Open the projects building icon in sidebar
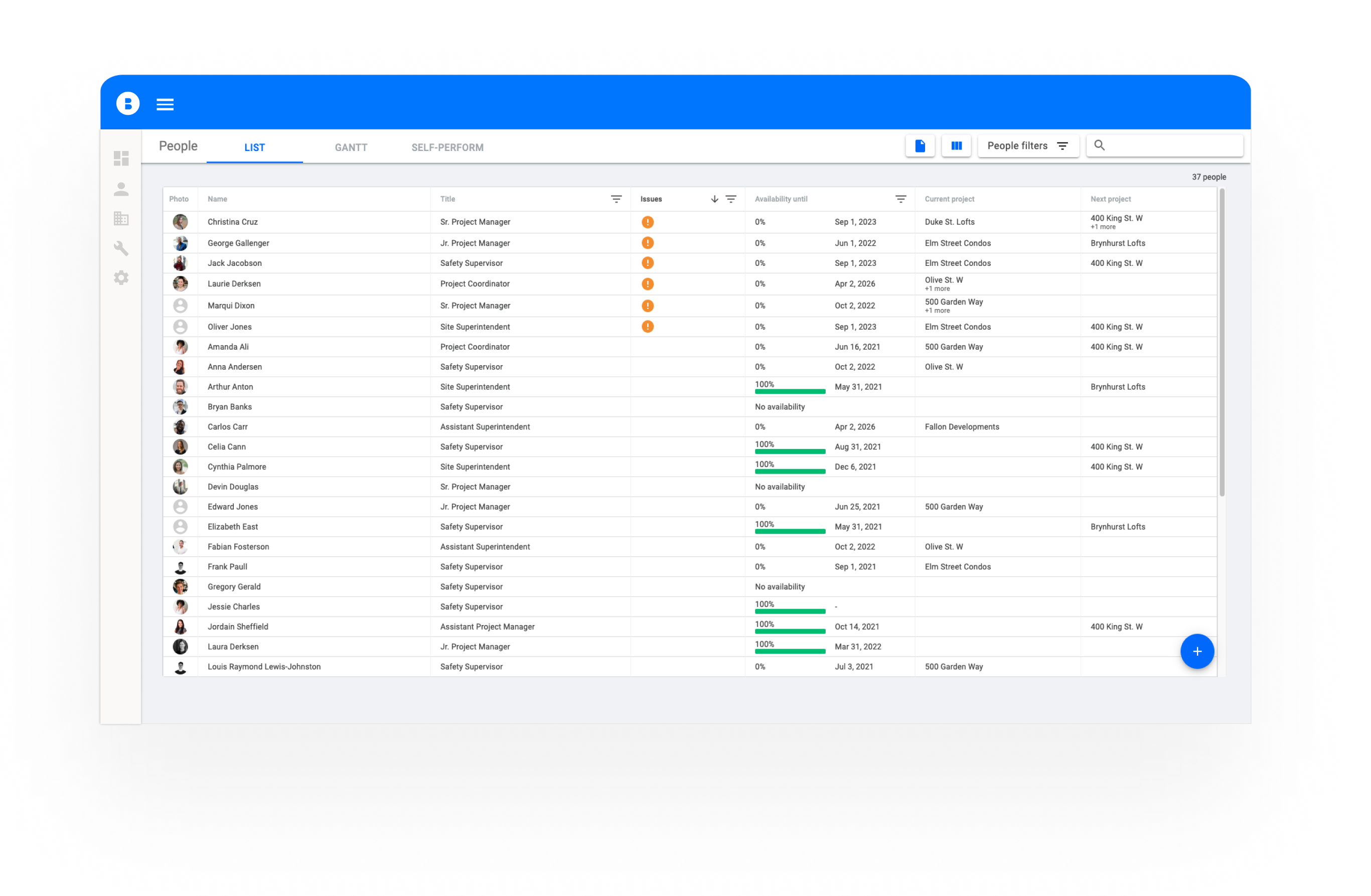The image size is (1371, 896). coord(121,218)
